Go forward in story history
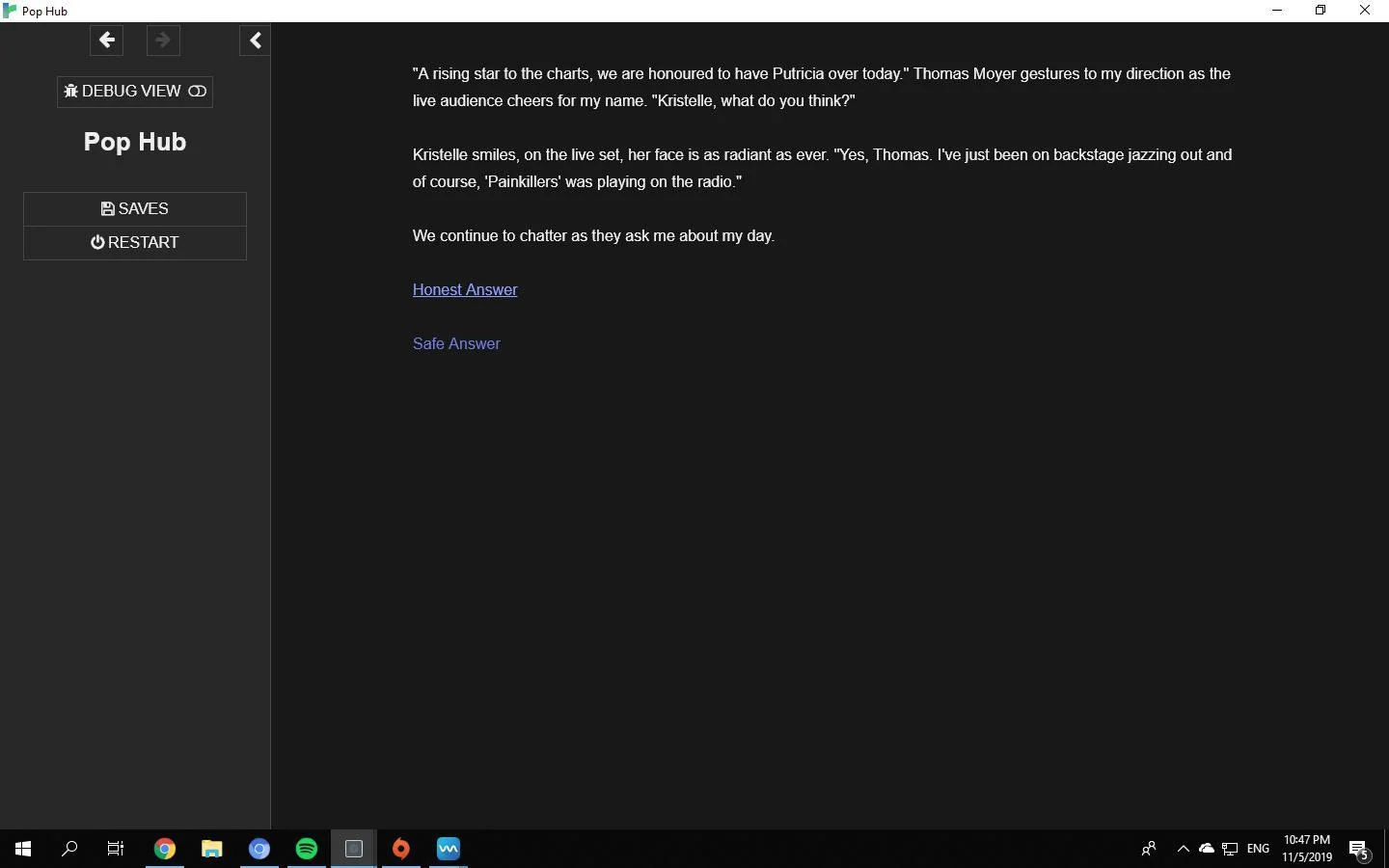The image size is (1389, 868). [x=163, y=41]
